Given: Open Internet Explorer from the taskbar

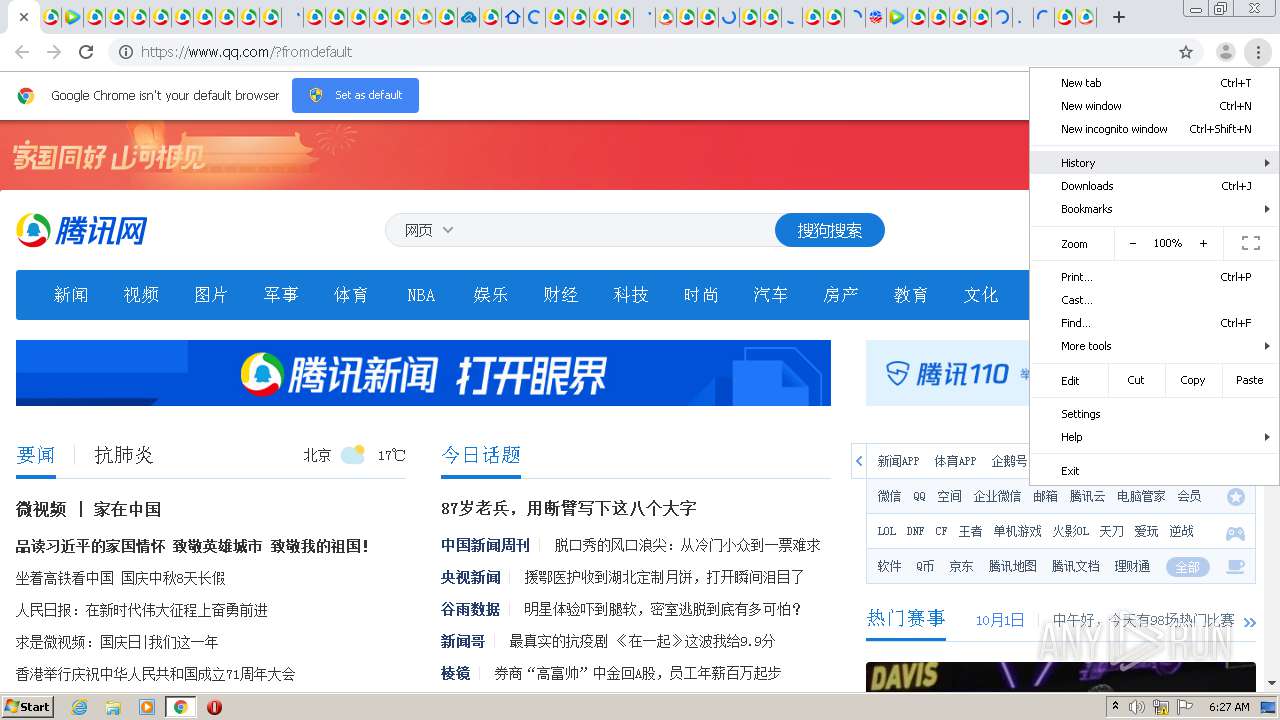Looking at the screenshot, I should (x=79, y=707).
